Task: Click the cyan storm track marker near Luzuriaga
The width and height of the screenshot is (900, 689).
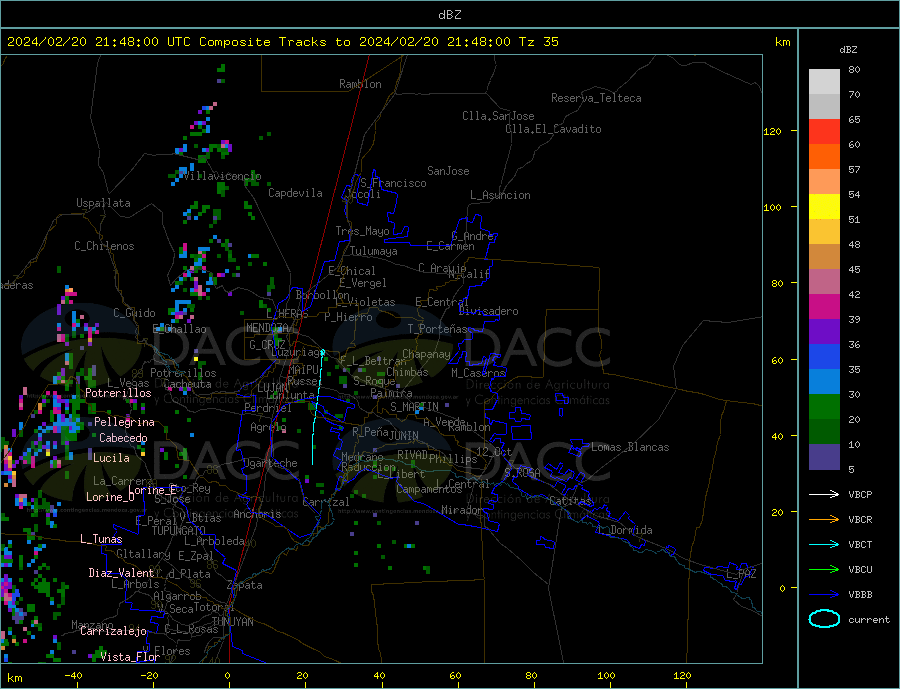Action: 323,352
